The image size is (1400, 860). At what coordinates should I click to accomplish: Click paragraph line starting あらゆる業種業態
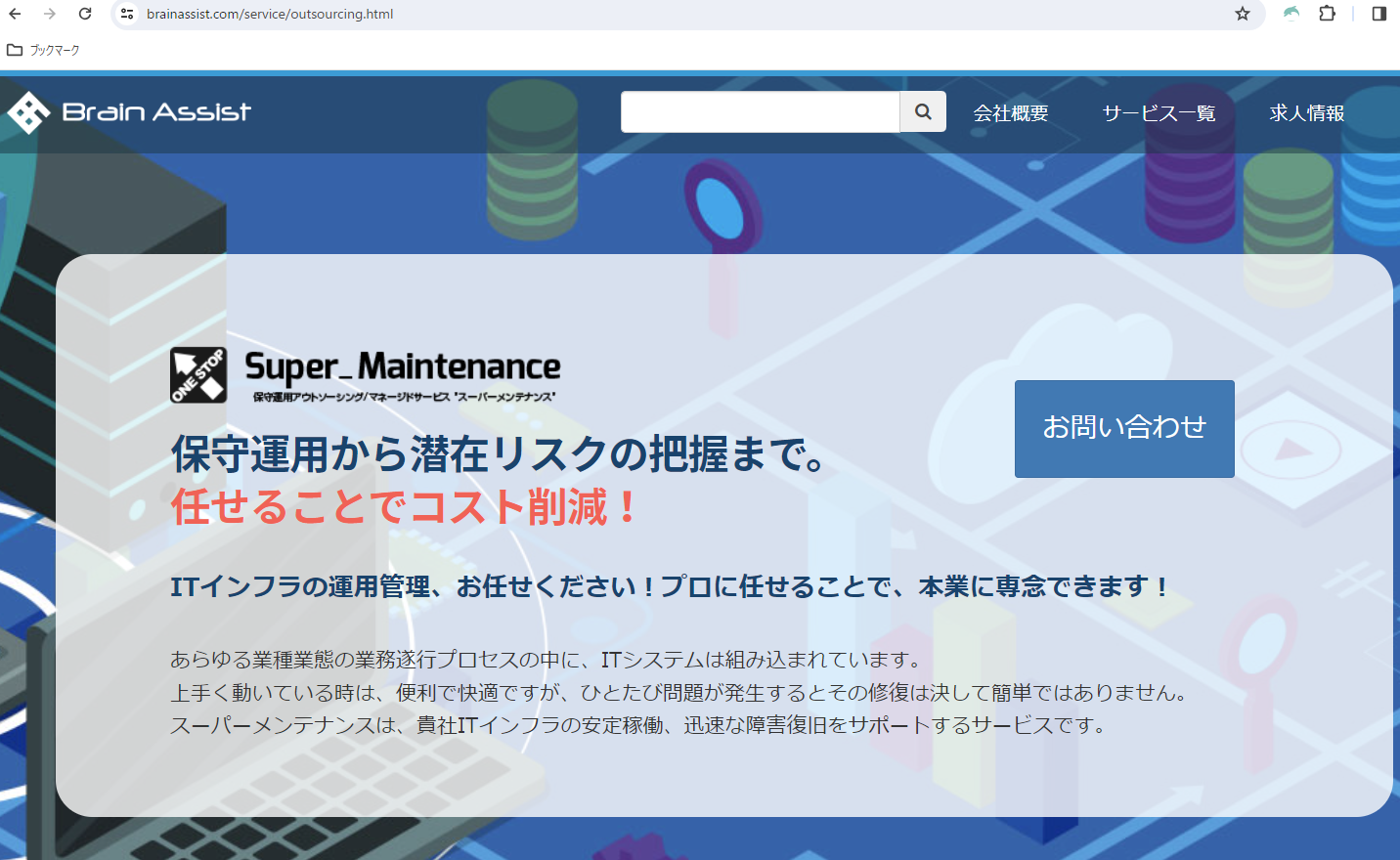pyautogui.click(x=547, y=660)
